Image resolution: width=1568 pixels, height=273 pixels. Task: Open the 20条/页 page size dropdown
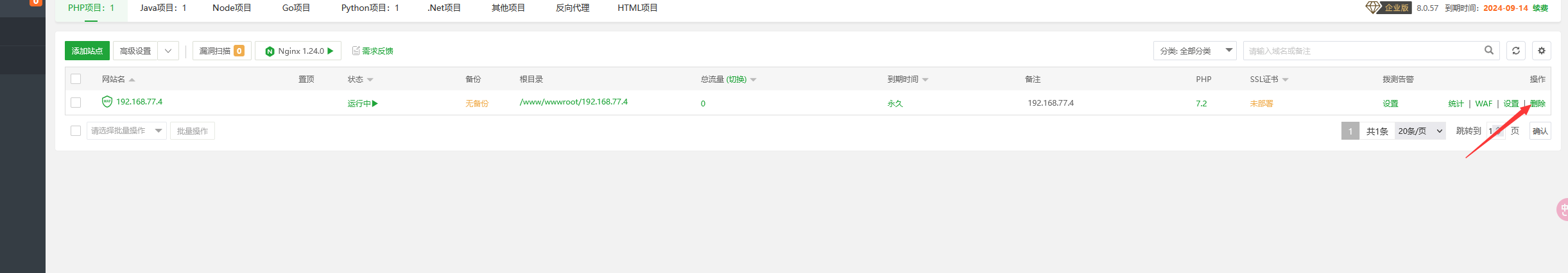tap(1420, 131)
